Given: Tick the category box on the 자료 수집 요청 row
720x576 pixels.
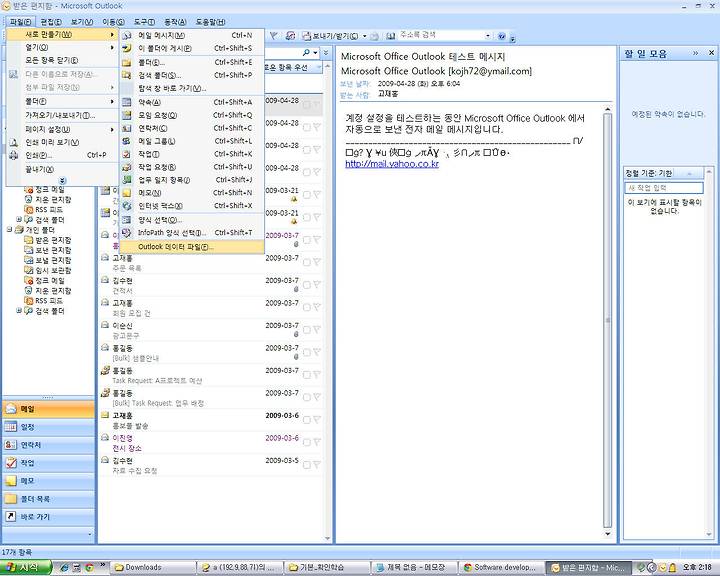Looking at the screenshot, I should coord(307,465).
